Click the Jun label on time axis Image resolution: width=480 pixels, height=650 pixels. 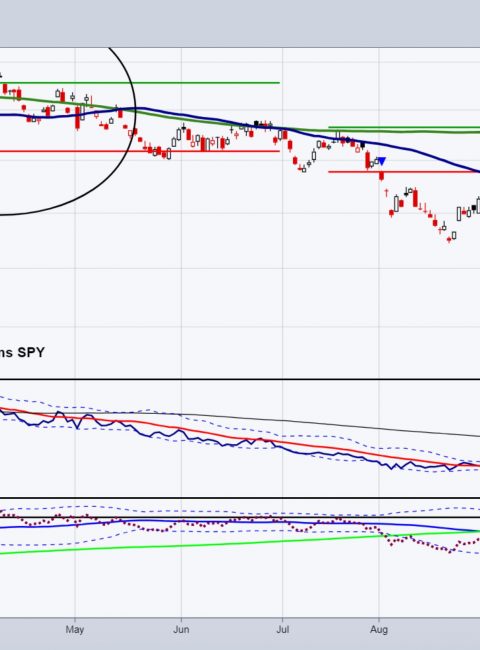(x=181, y=629)
